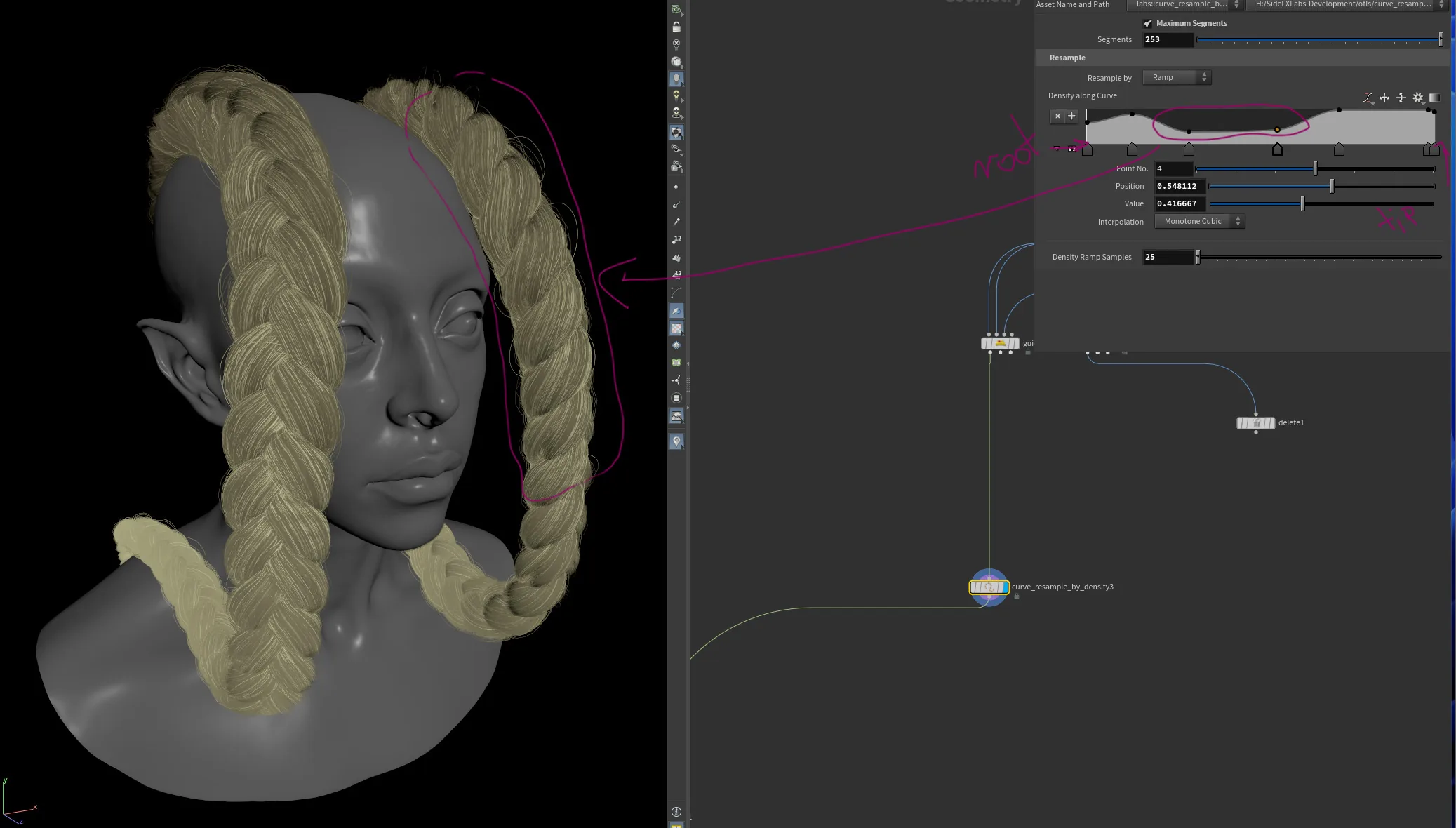The height and width of the screenshot is (828, 1456).
Task: Click the display points dot icon
Action: pos(676,187)
